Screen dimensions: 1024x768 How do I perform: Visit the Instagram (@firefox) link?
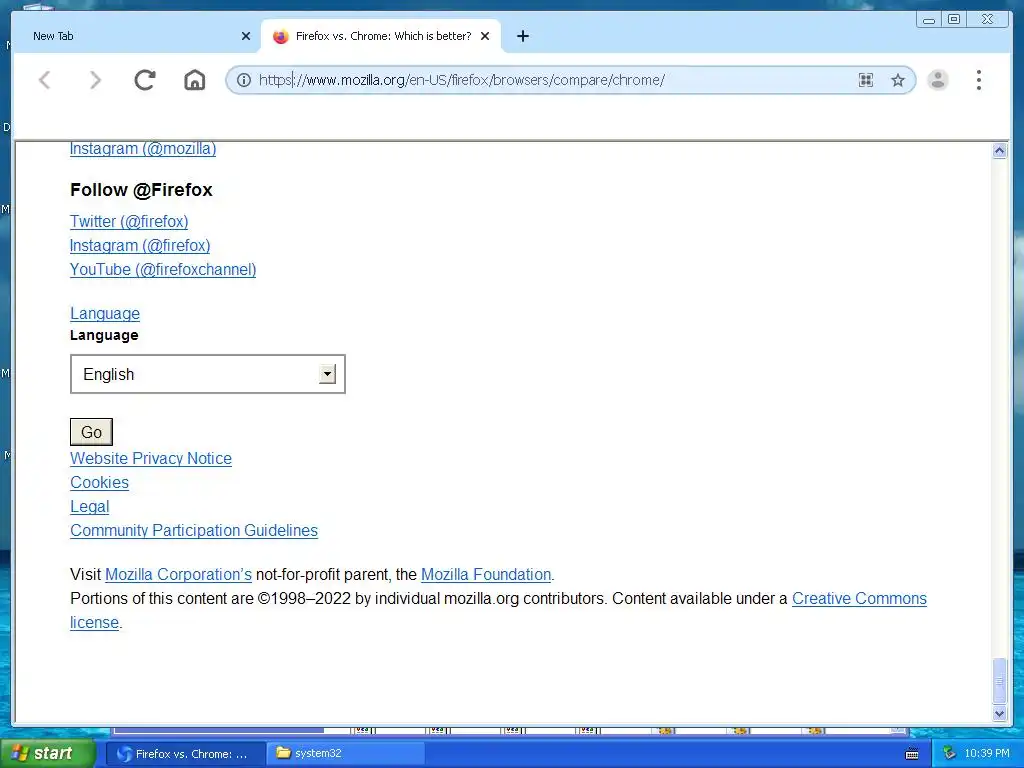click(140, 246)
